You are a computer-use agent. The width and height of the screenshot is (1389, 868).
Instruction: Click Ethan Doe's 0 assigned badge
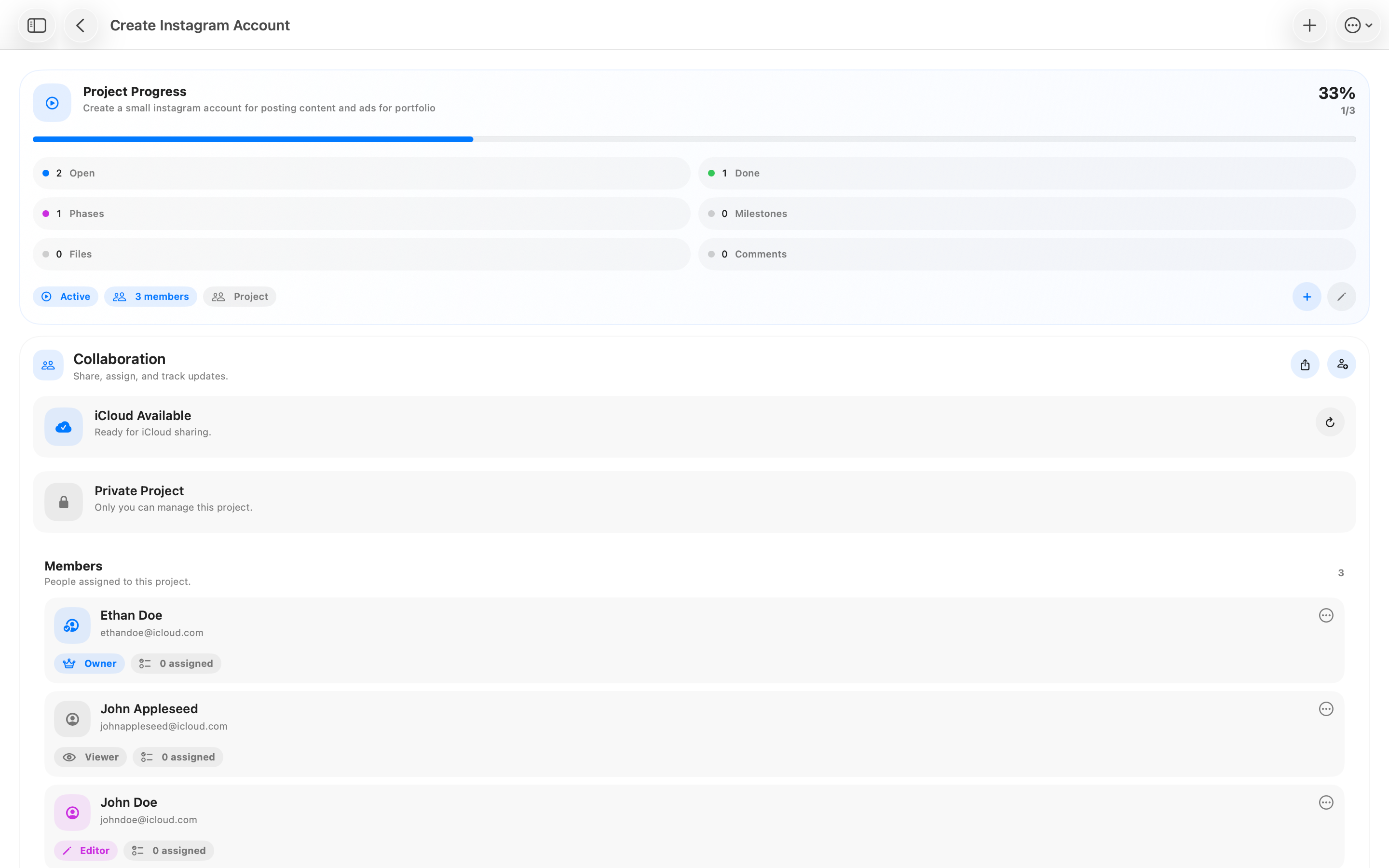[176, 664]
